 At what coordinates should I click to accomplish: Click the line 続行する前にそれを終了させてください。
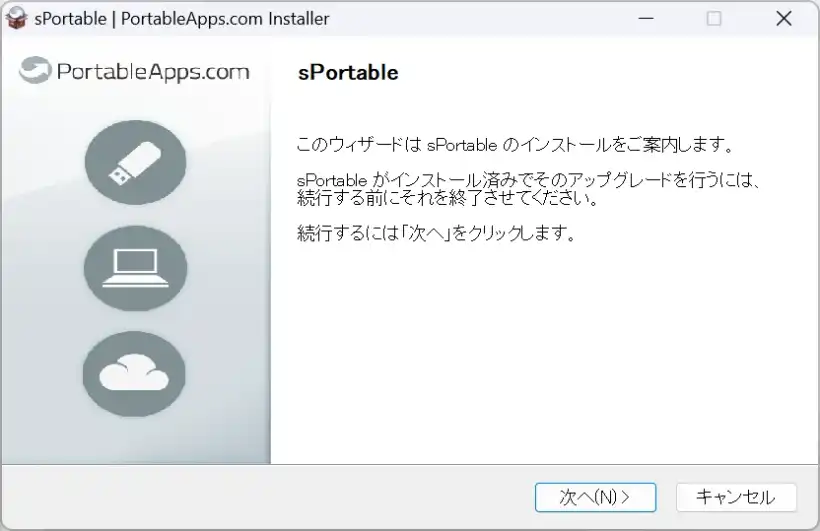pyautogui.click(x=448, y=198)
